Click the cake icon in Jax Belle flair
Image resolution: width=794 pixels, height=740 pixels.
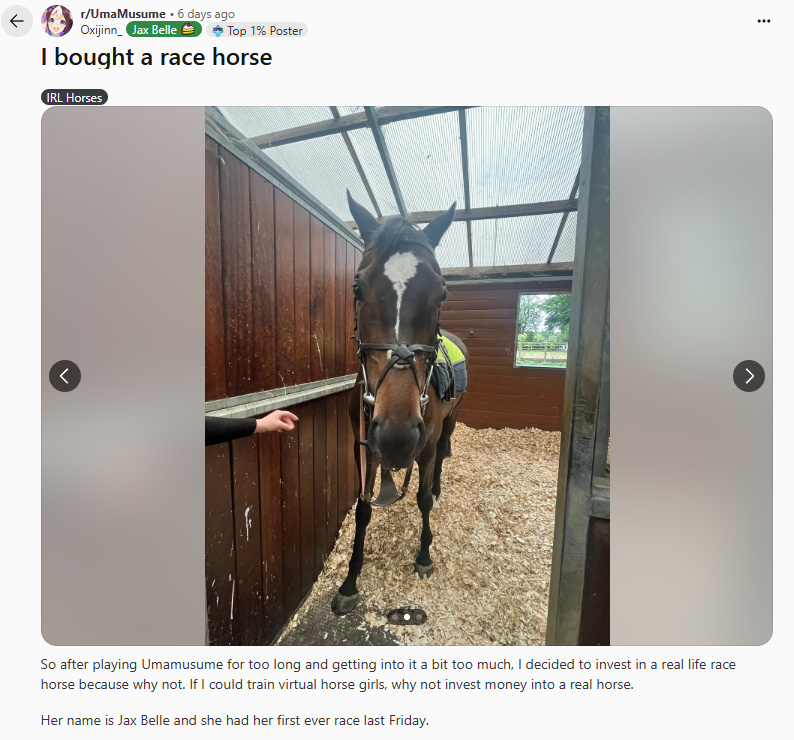[188, 30]
